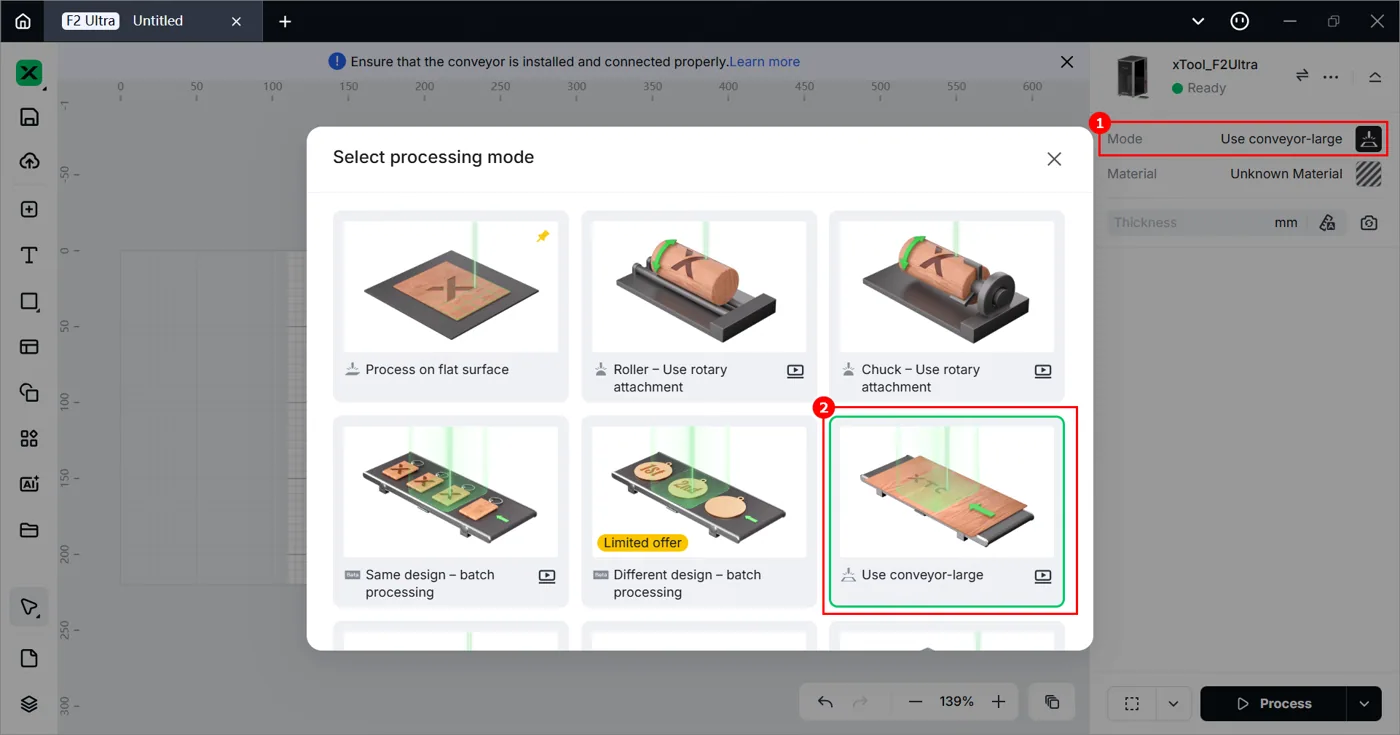Open the layout panel icon in sidebar

(29, 347)
